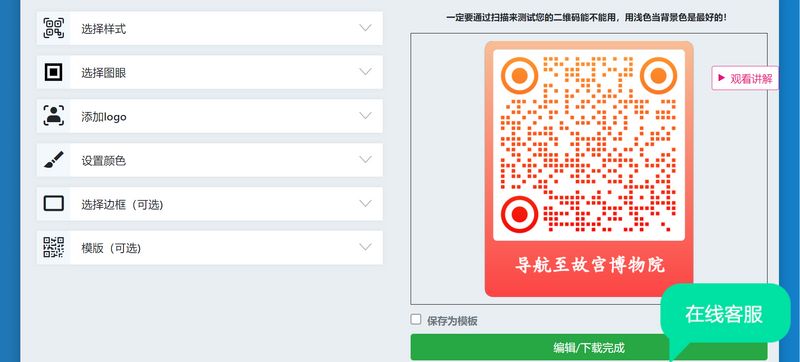Click the square eye icon beside 选择图眼
Viewport: 800px width, 362px height.
54,72
